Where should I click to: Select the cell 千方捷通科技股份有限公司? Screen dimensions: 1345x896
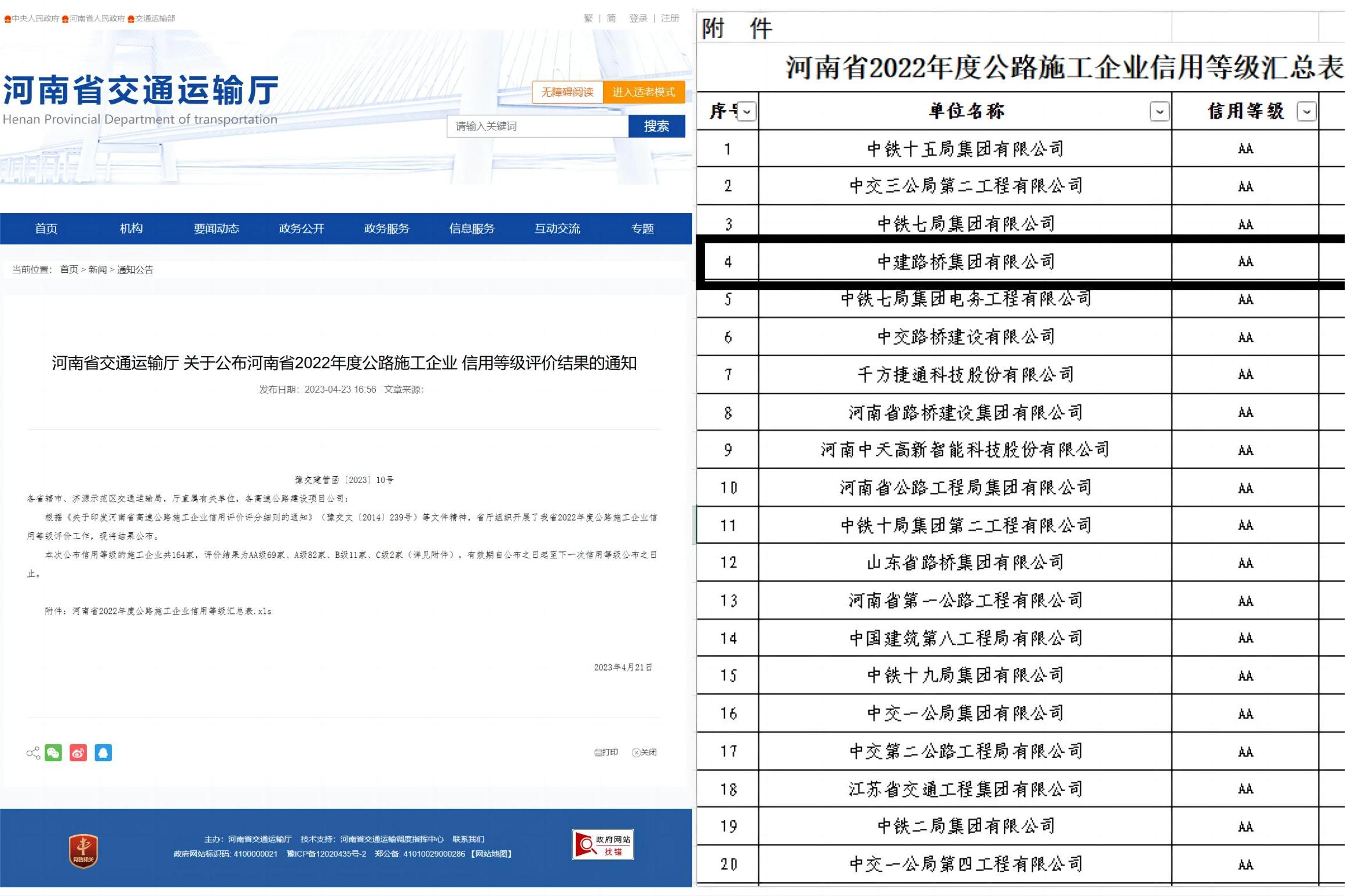coord(965,375)
